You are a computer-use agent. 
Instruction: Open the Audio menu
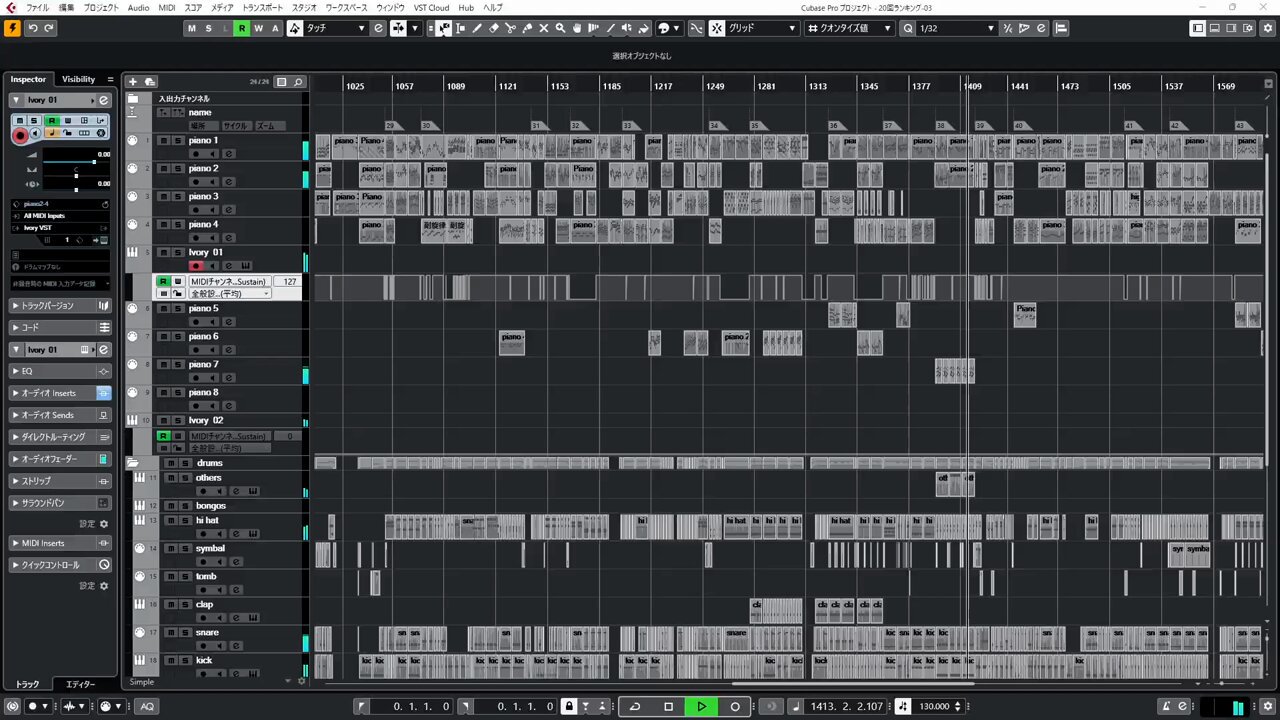[x=139, y=8]
